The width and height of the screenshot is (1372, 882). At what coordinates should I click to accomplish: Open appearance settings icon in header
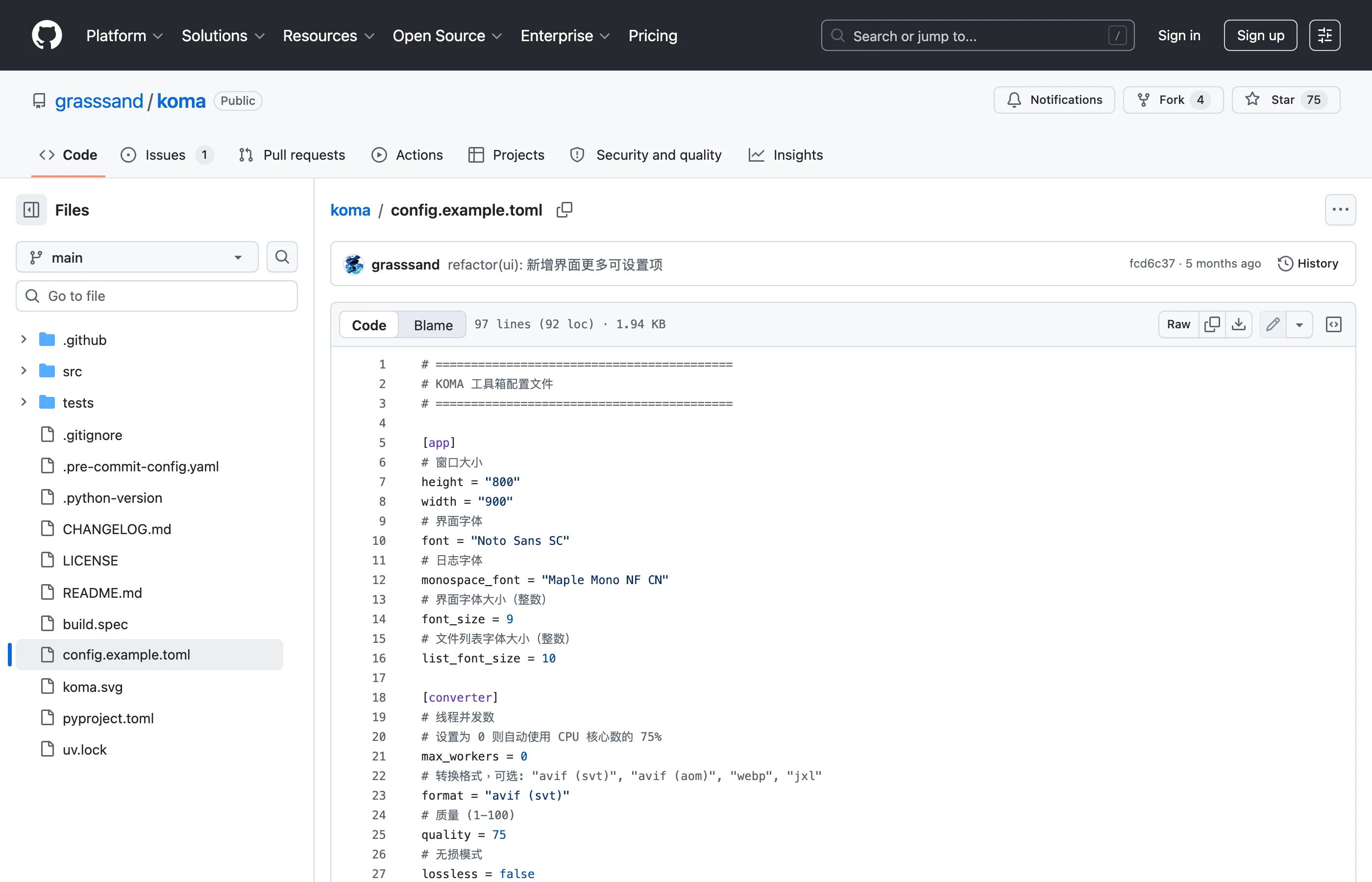coord(1324,35)
